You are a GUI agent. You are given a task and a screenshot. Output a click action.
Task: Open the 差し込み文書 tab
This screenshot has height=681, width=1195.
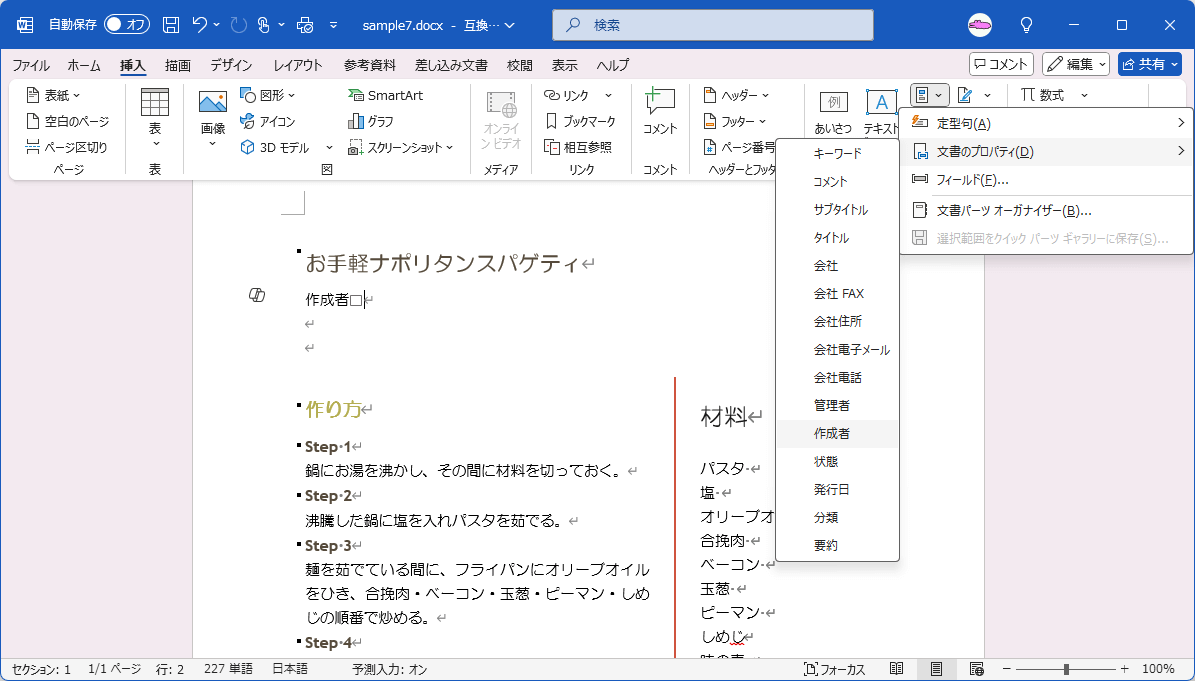451,66
